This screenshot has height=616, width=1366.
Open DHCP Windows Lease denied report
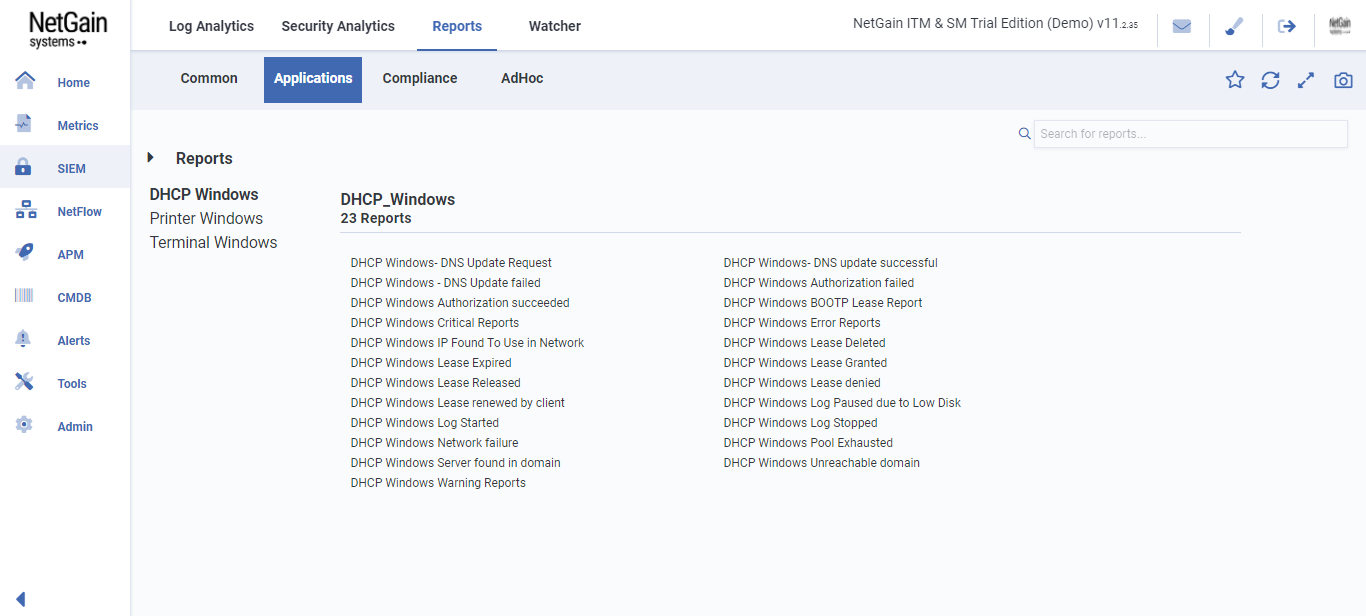click(802, 382)
